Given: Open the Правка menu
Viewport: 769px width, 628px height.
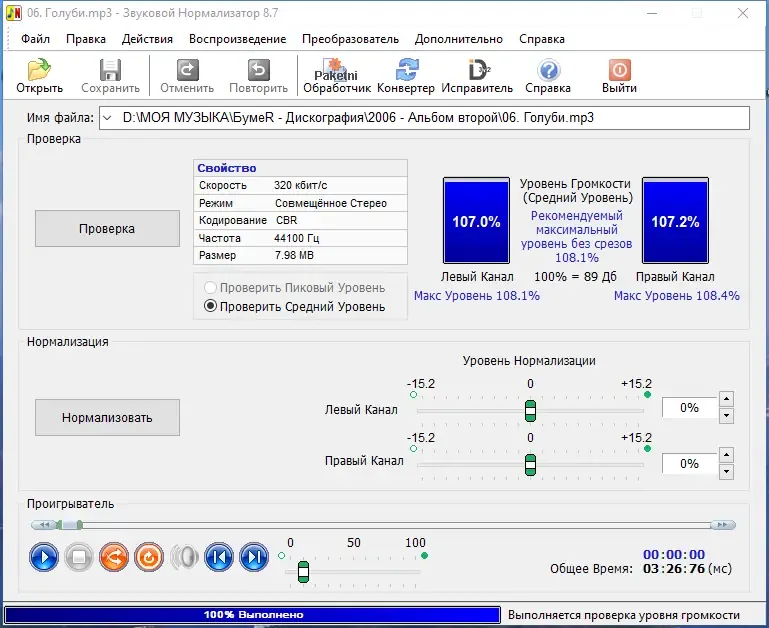Looking at the screenshot, I should [86, 39].
